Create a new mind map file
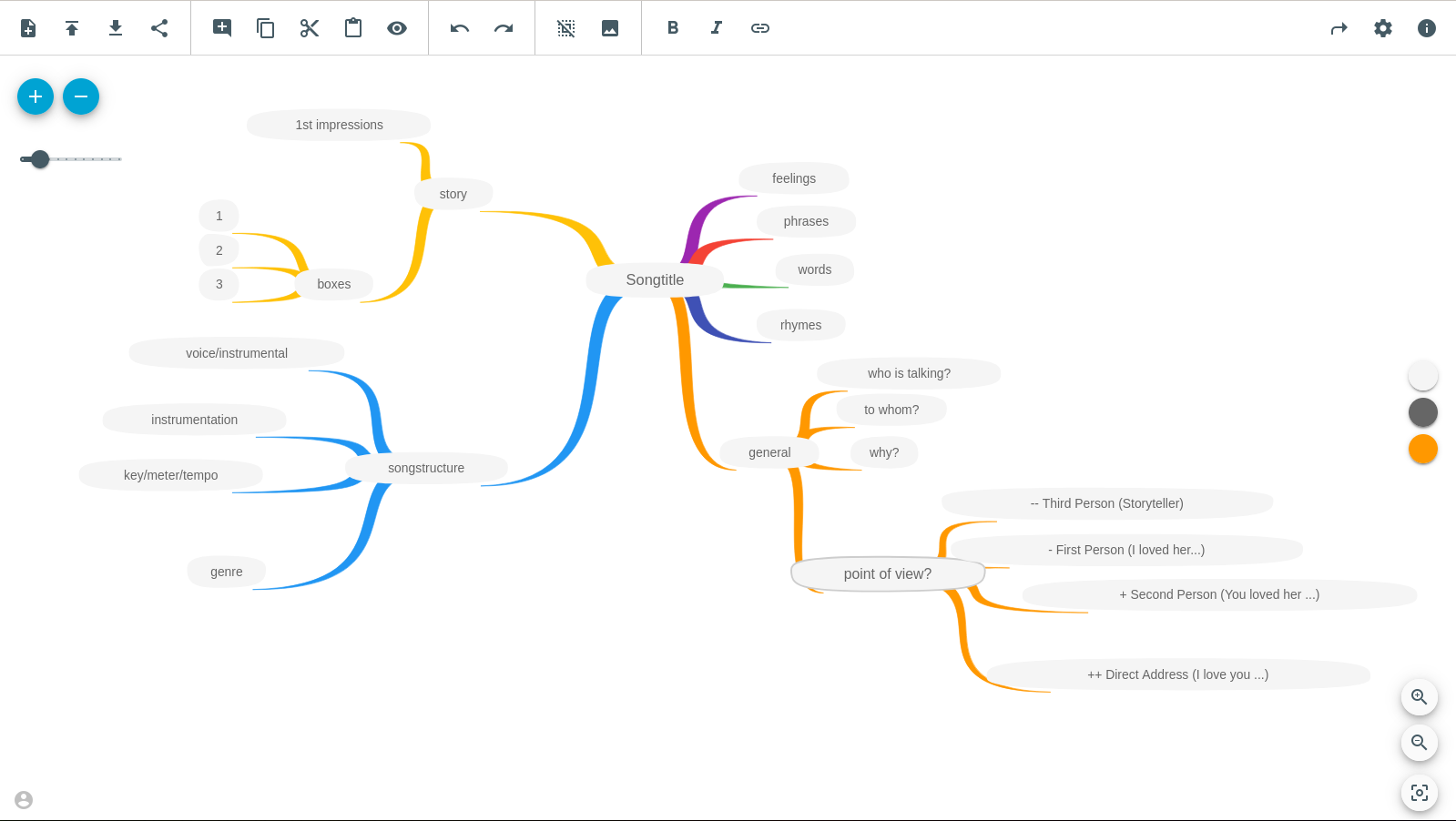The height and width of the screenshot is (821, 1456). tap(28, 28)
